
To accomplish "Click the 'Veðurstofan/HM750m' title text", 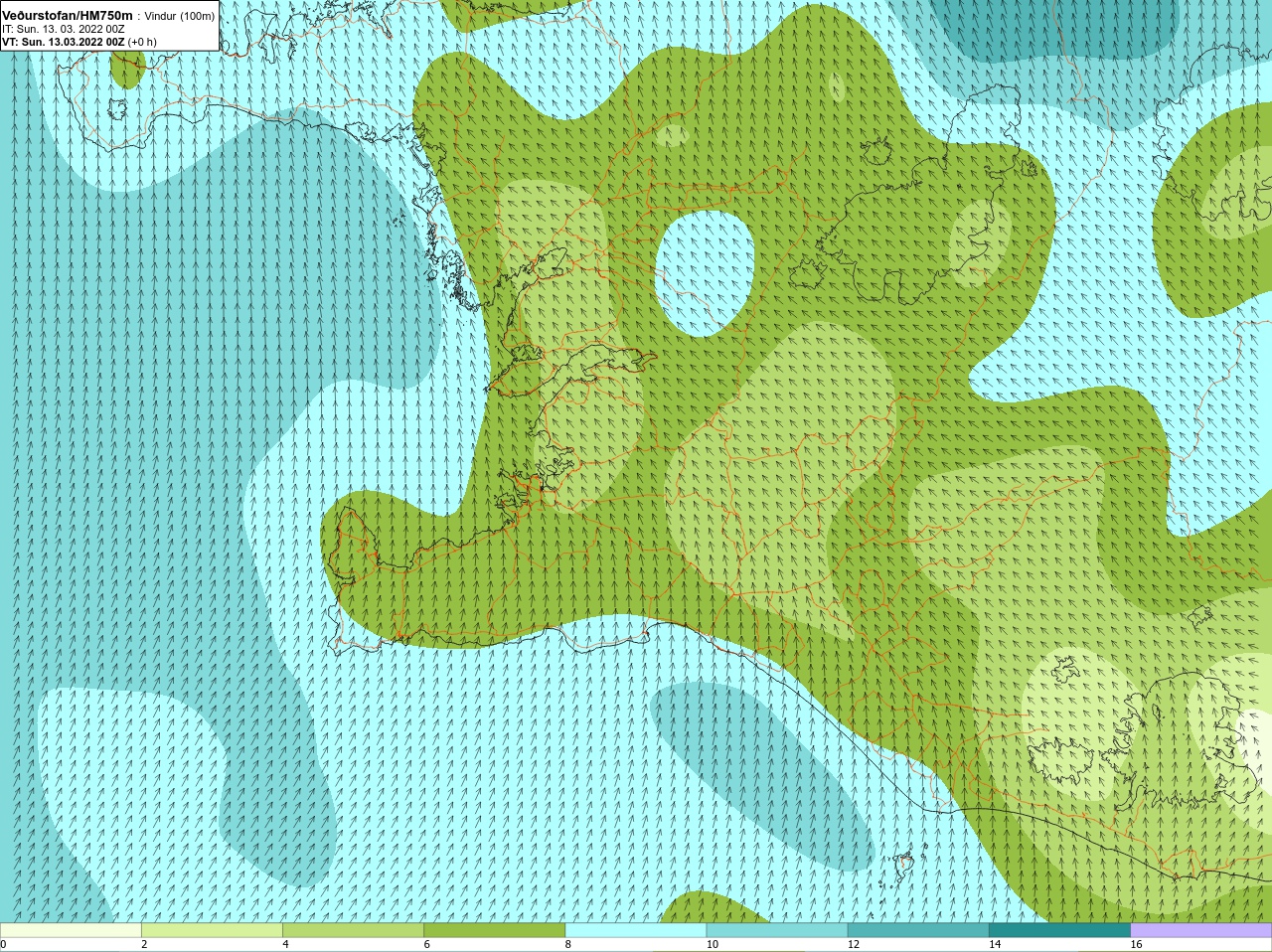I will [x=67, y=15].
